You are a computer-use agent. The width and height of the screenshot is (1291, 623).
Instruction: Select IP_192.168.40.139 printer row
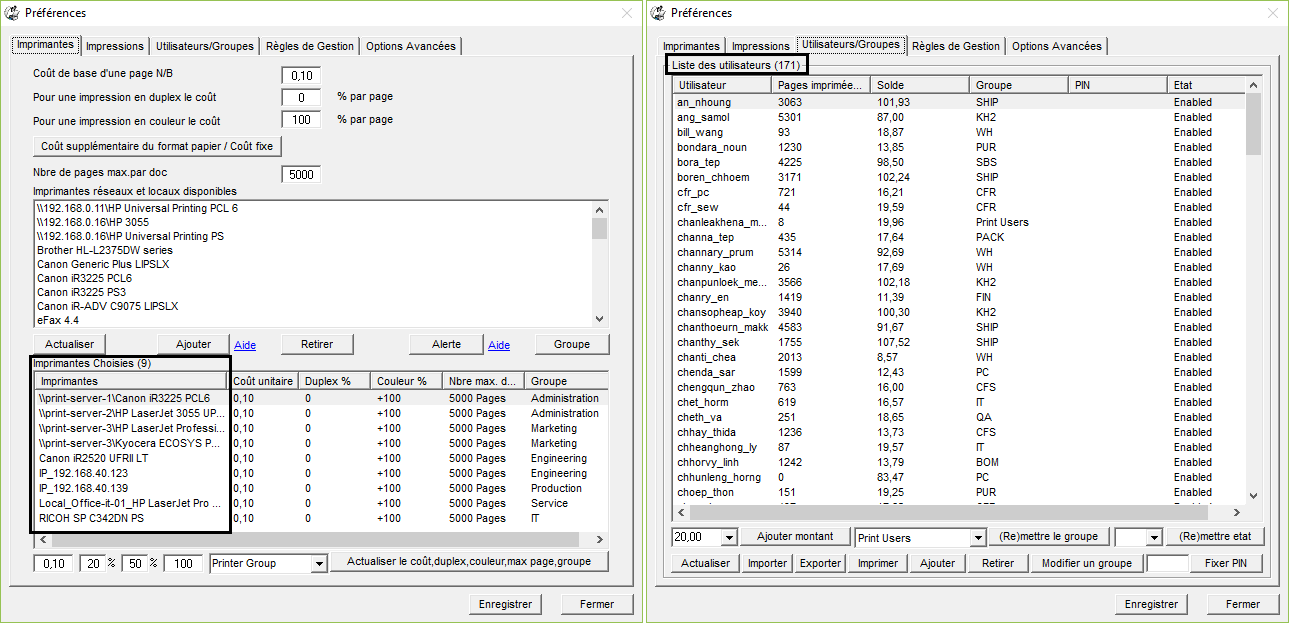[x=319, y=488]
